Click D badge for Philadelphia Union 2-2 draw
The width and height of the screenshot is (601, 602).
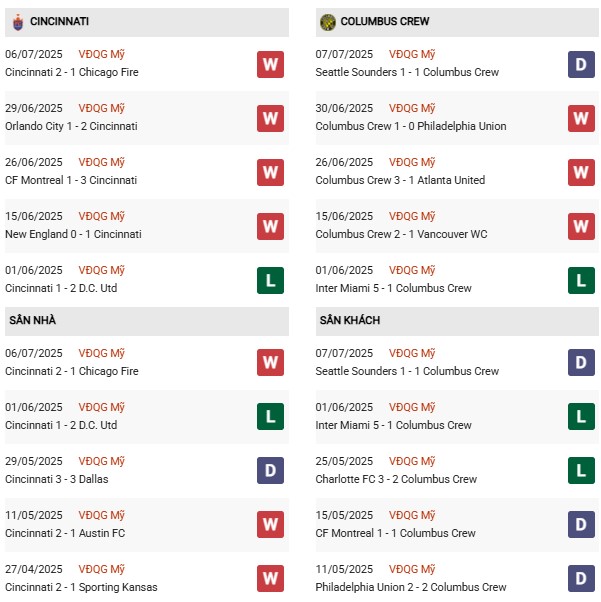coord(581,578)
